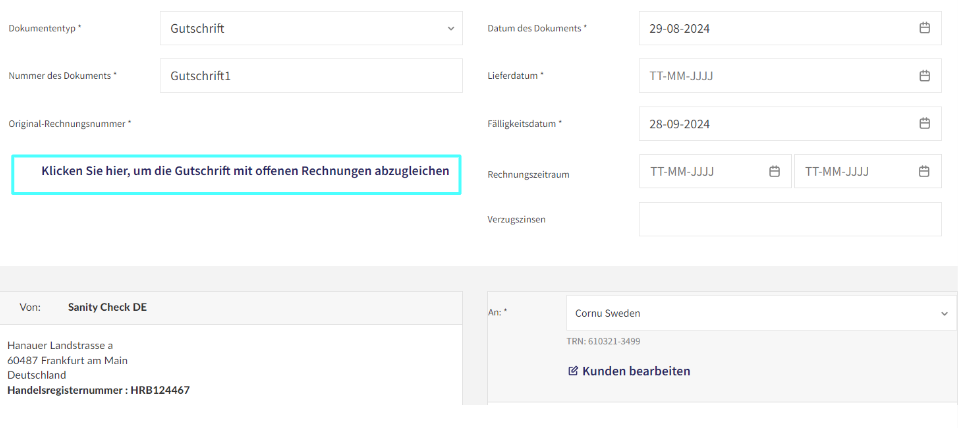958x428 pixels.
Task: Select the Sanity Check DE sender name
Action: (x=108, y=307)
